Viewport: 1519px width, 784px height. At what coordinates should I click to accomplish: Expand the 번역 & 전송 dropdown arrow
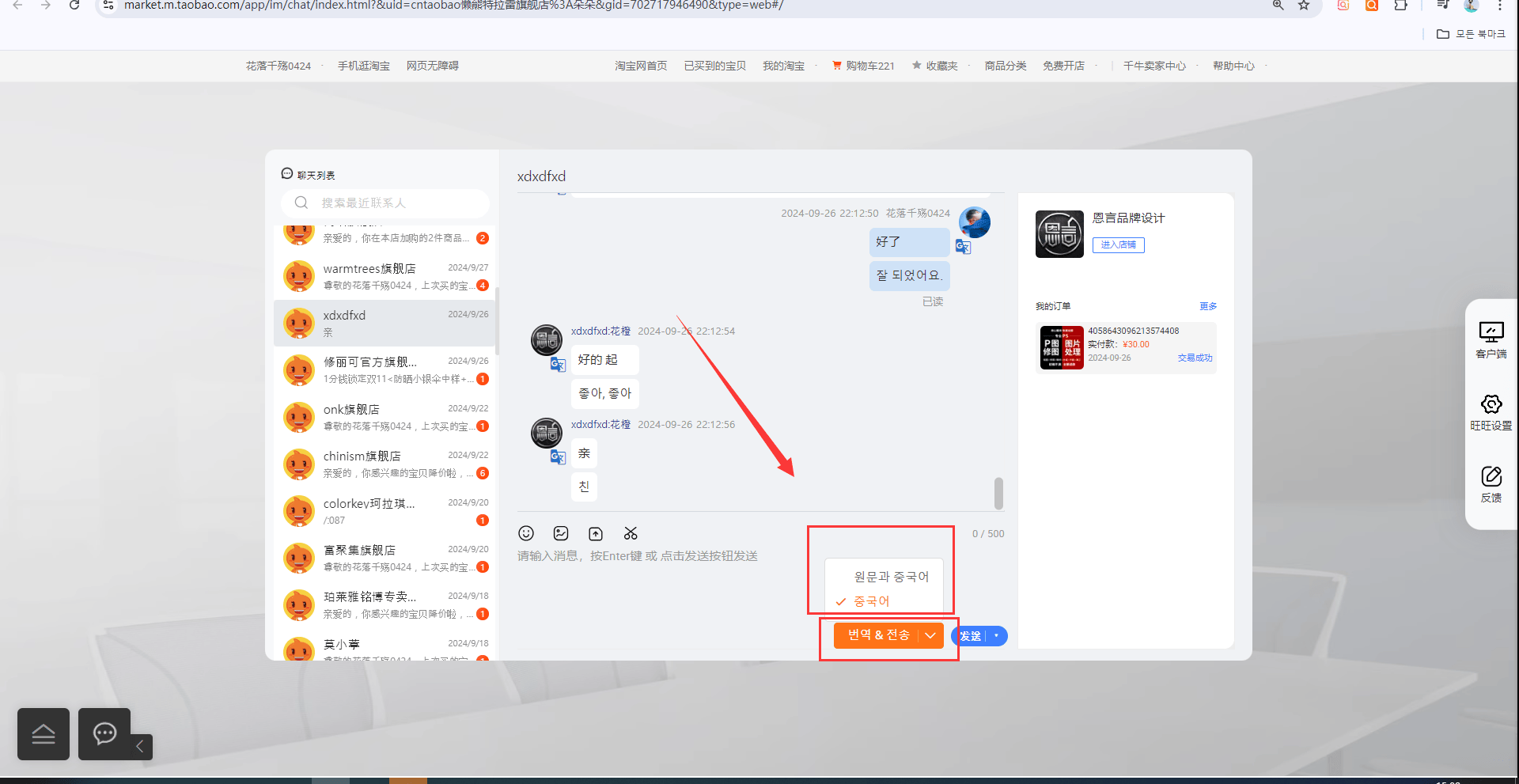click(x=931, y=635)
